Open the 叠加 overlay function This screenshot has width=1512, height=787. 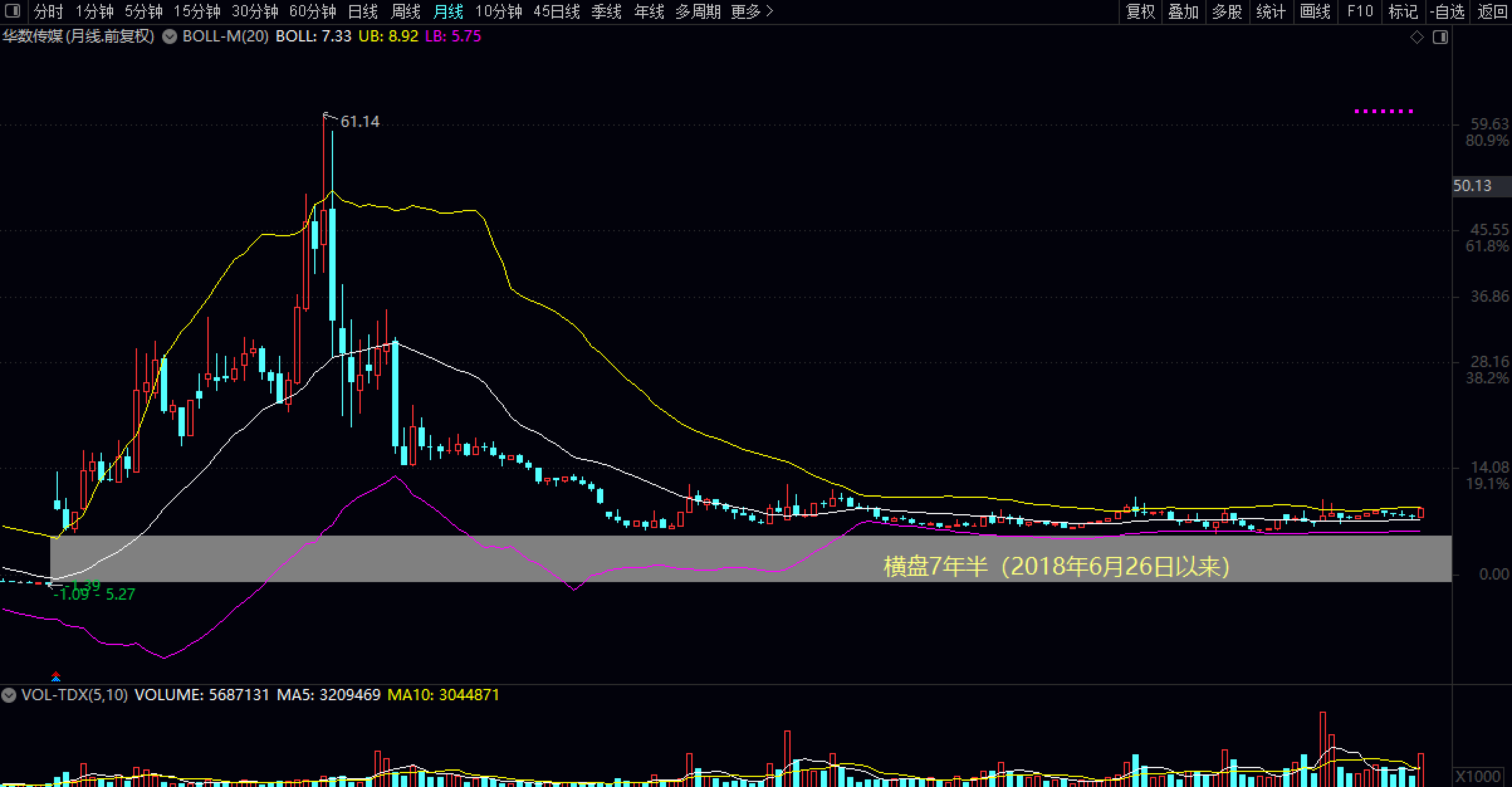point(1183,11)
